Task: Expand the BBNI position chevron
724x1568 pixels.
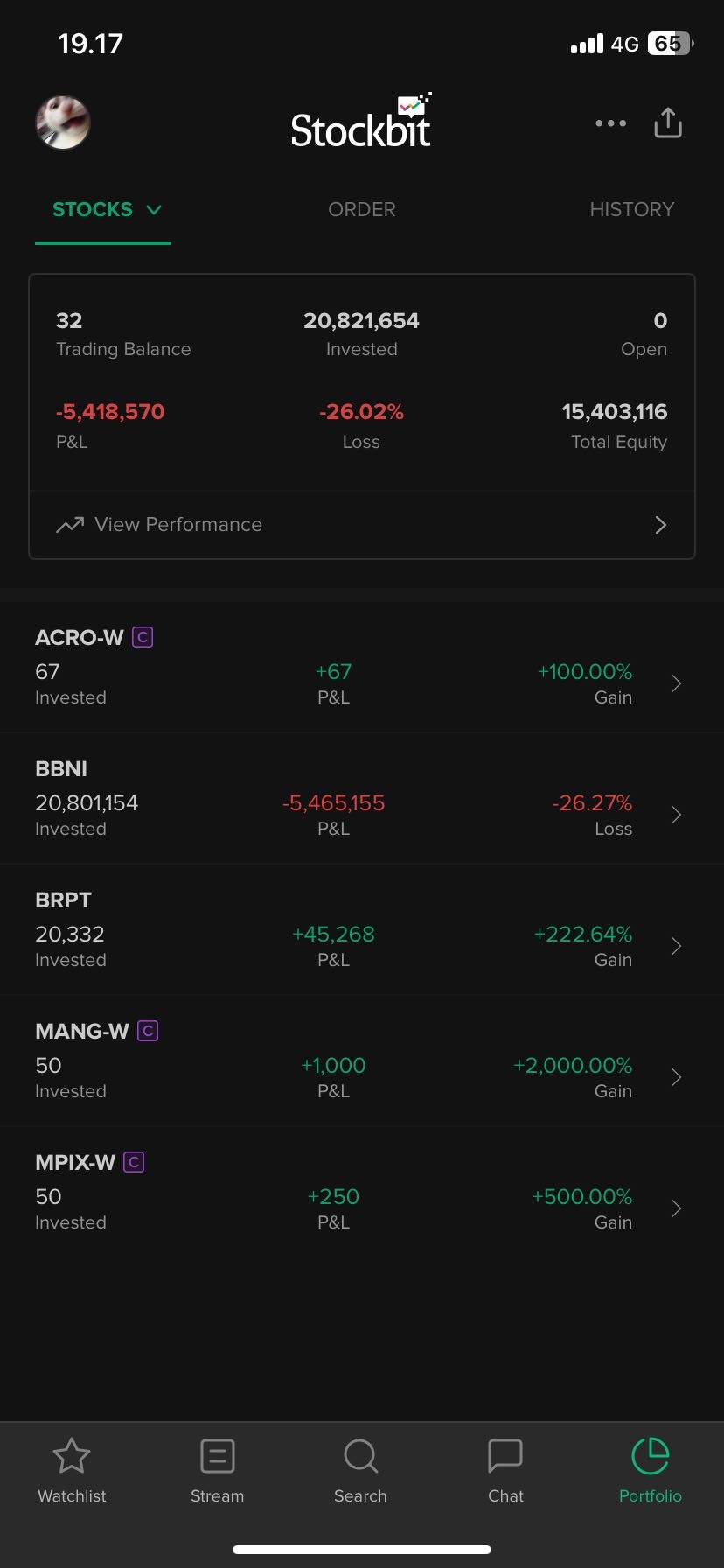Action: [676, 815]
